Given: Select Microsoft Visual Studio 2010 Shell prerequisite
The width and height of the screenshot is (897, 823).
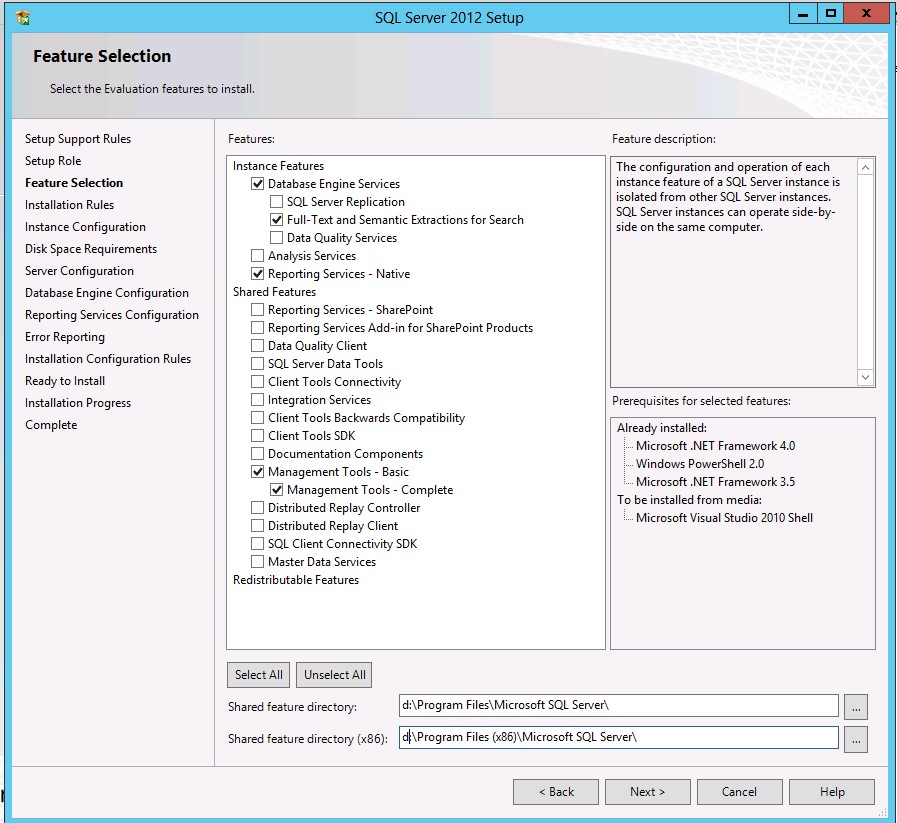Looking at the screenshot, I should [725, 518].
